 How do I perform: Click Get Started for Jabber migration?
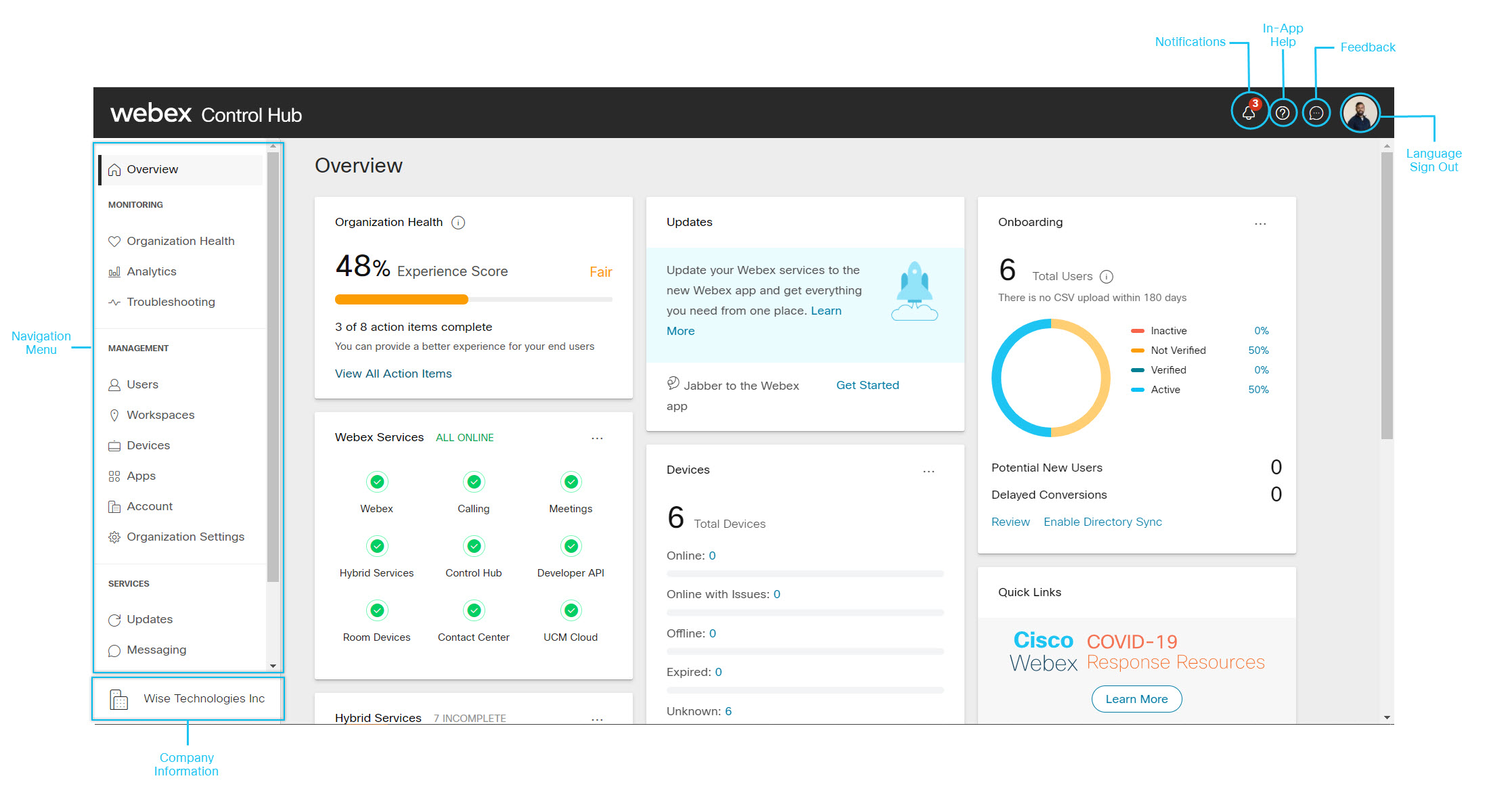click(x=865, y=385)
